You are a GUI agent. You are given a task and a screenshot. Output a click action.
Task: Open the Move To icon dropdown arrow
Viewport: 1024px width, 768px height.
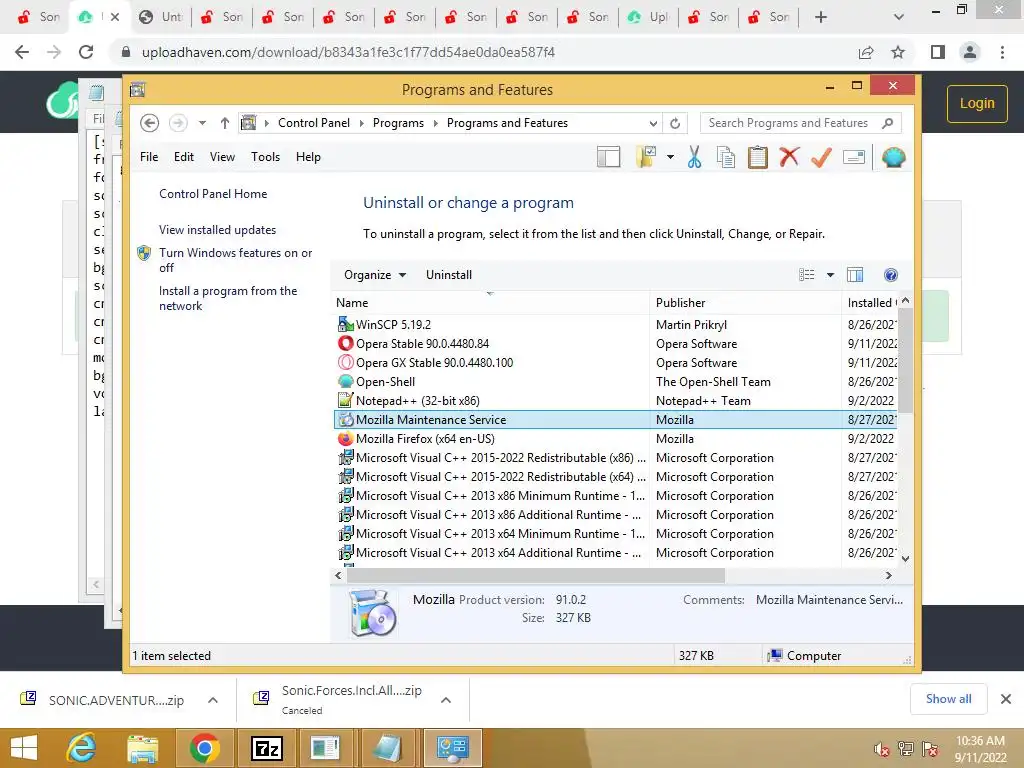click(670, 157)
